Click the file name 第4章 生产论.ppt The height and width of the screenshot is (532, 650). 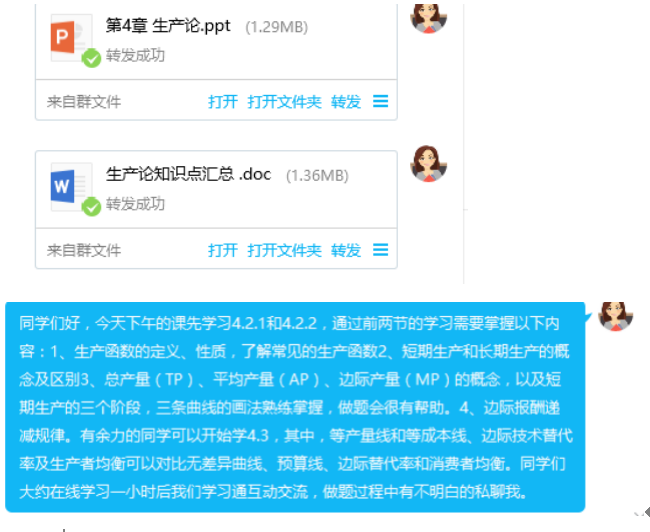click(x=168, y=26)
